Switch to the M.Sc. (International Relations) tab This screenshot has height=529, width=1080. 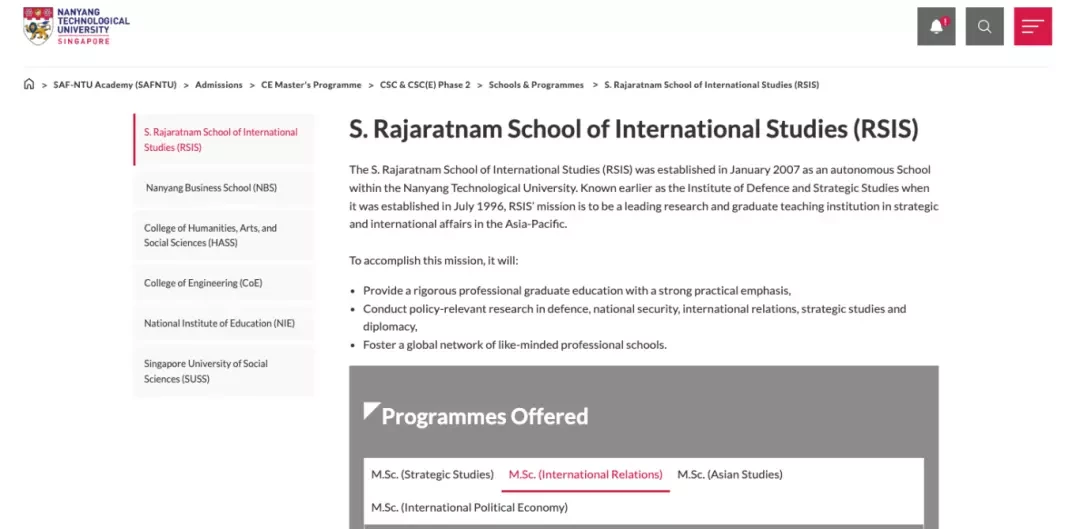point(585,475)
